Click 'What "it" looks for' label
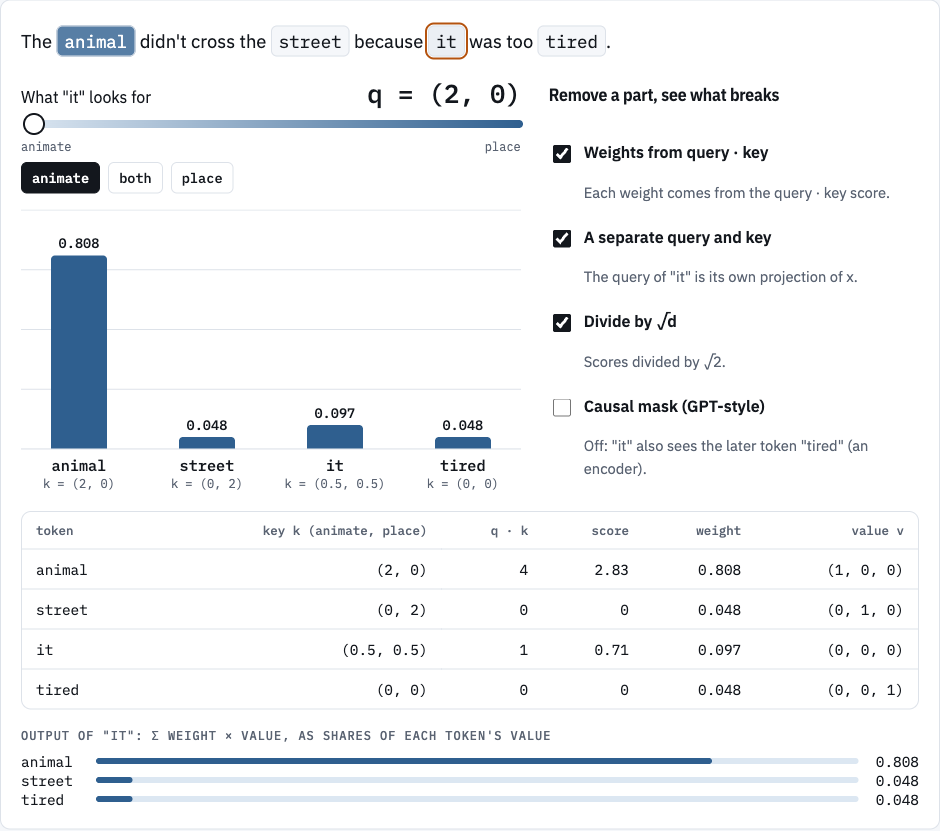940x831 pixels. point(86,97)
